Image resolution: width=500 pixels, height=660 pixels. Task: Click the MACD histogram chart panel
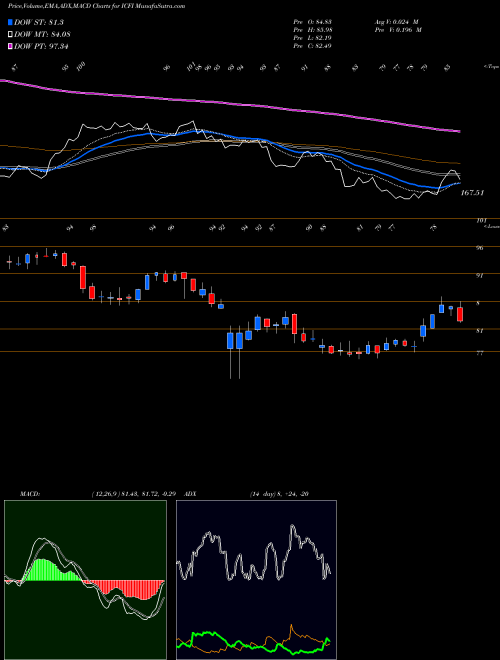(85, 580)
